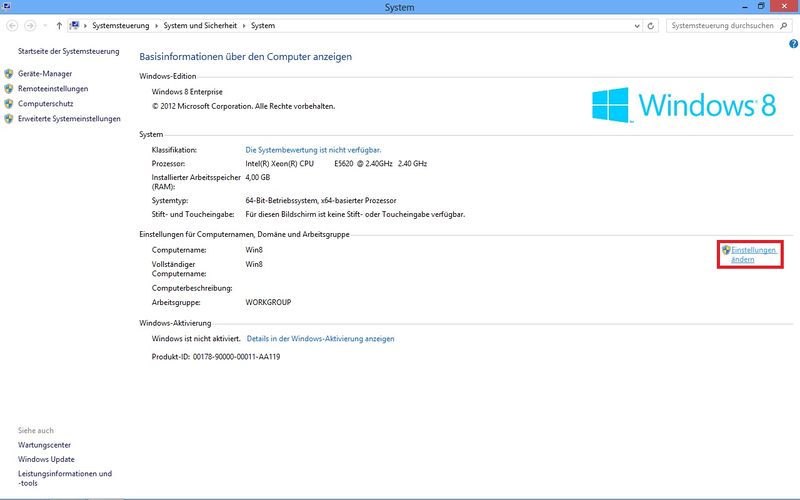Viewport: 800px width, 500px height.
Task: Click Windows ist nicht aktiviert text
Action: tap(196, 339)
